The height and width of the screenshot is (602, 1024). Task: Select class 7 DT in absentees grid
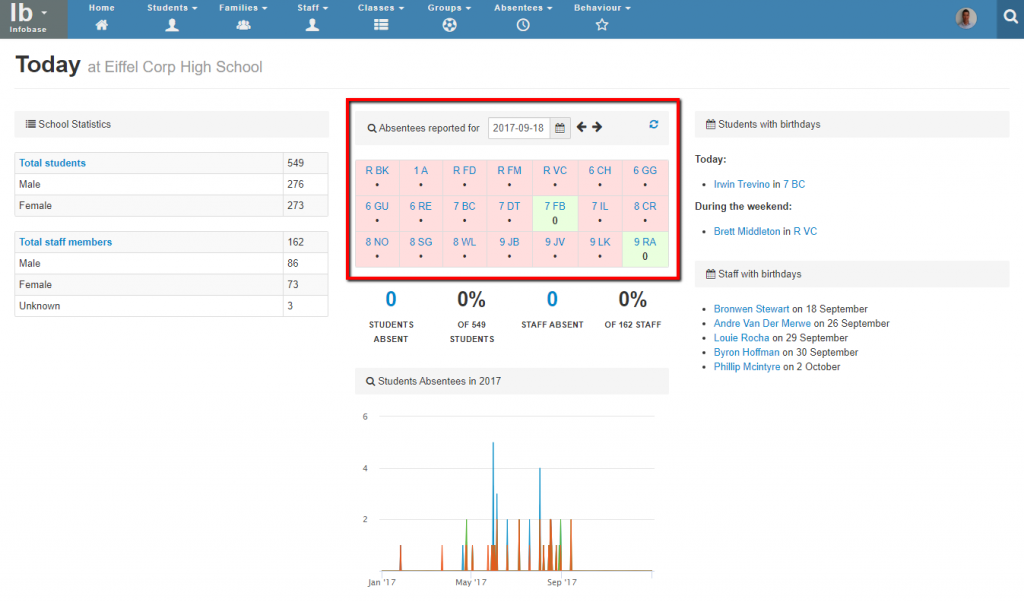tap(509, 206)
